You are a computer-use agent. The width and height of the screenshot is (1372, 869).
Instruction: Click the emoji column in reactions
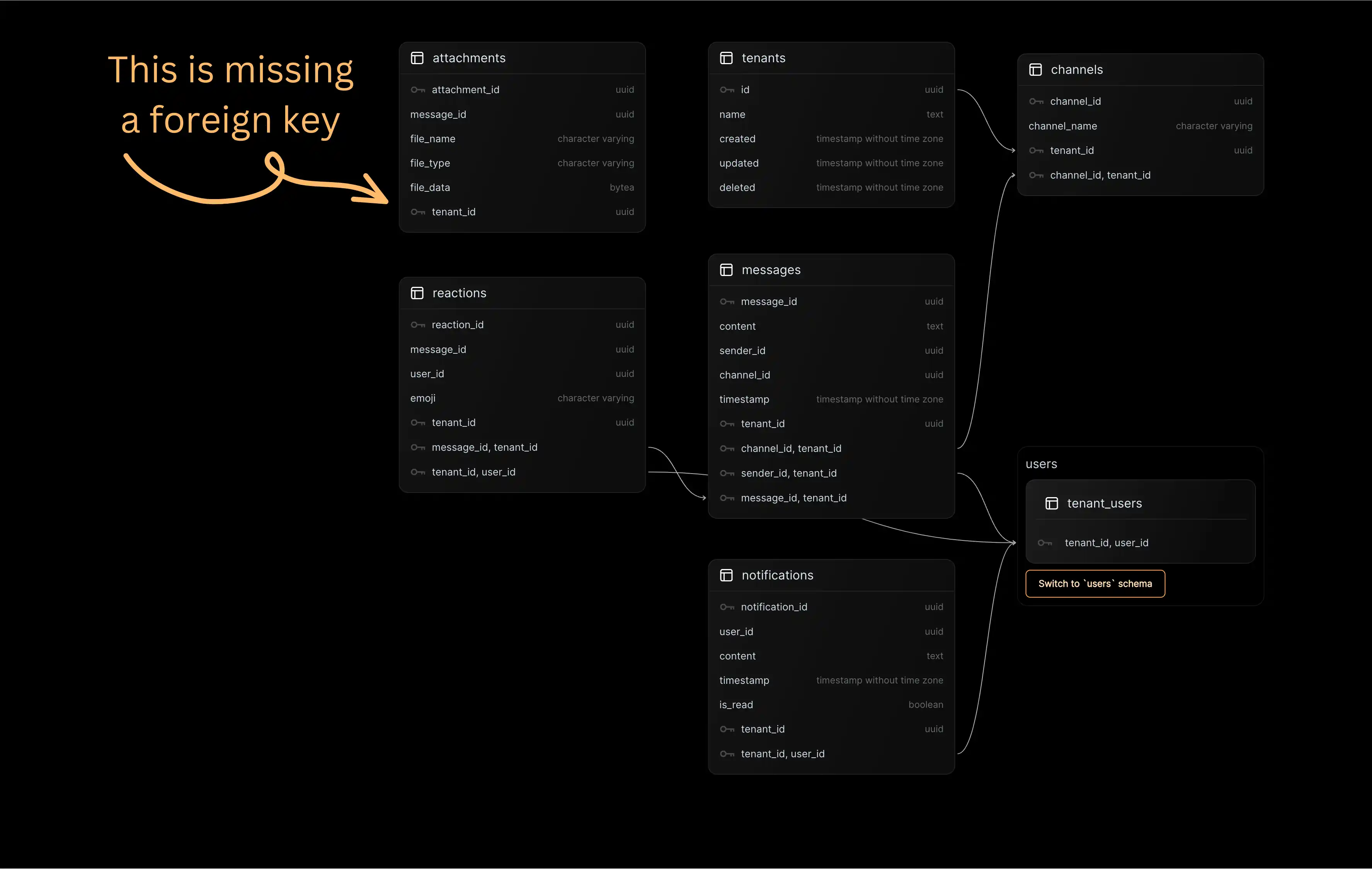[423, 398]
